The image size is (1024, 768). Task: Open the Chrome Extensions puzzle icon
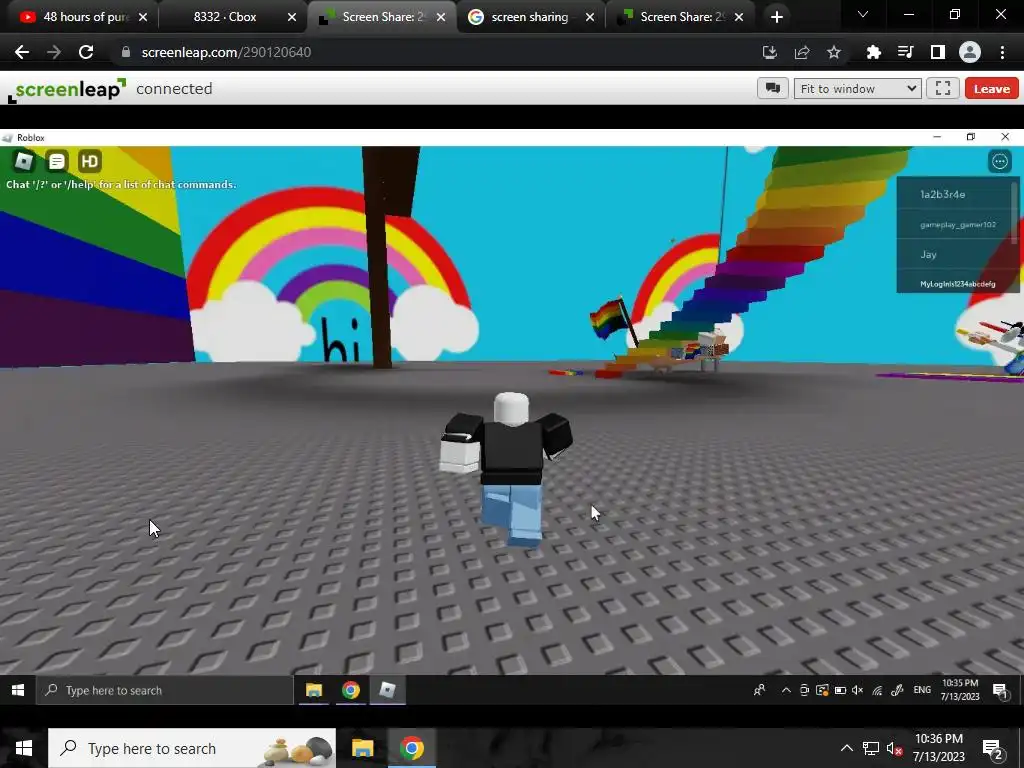873,52
